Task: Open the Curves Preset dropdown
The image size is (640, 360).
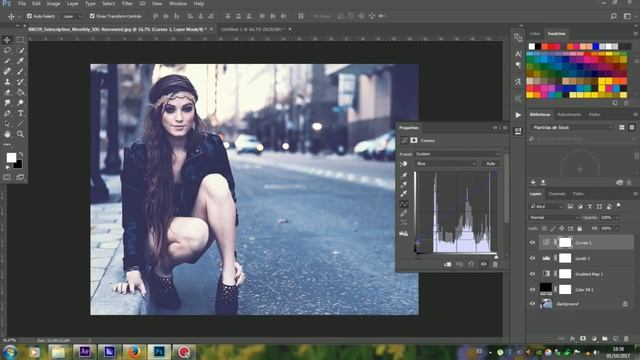Action: [458, 154]
